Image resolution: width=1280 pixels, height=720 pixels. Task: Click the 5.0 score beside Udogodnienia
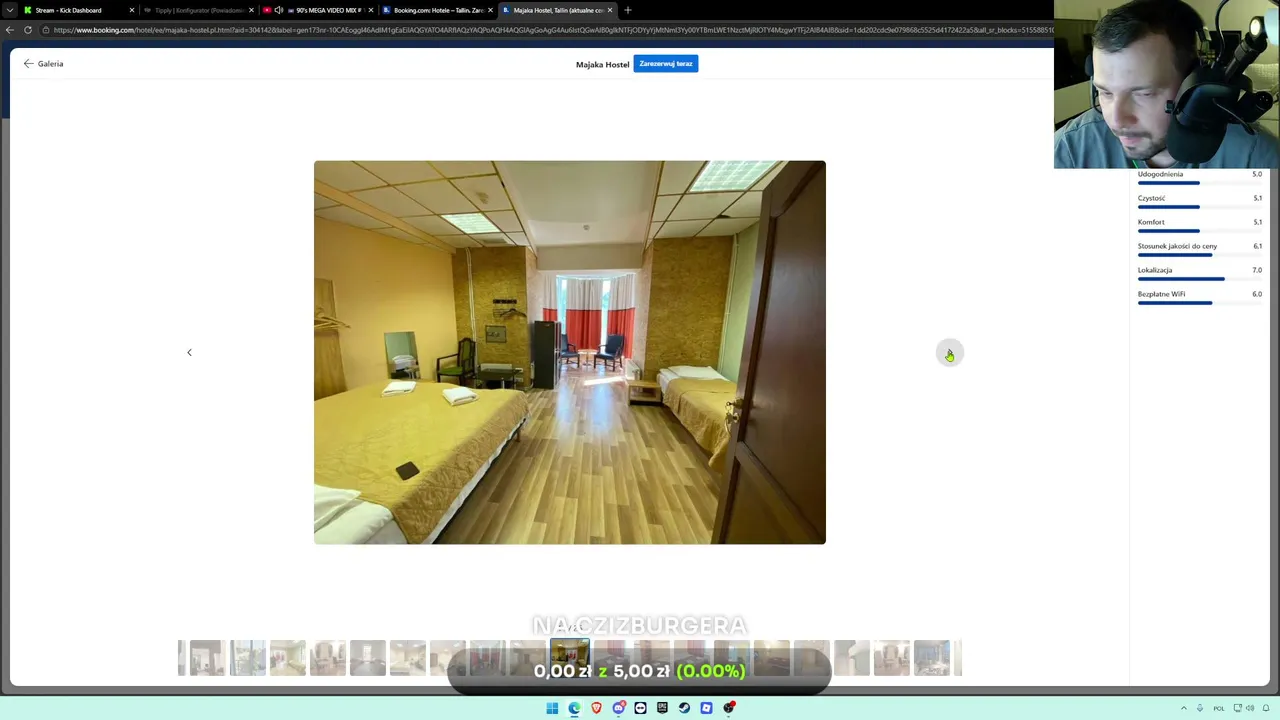pyautogui.click(x=1257, y=174)
